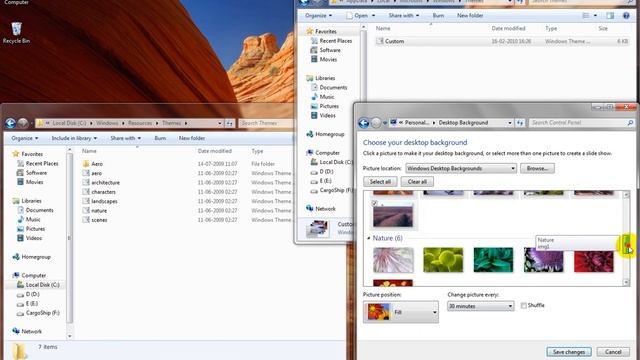Click Open in the top explorer toolbar

click(x=360, y=16)
